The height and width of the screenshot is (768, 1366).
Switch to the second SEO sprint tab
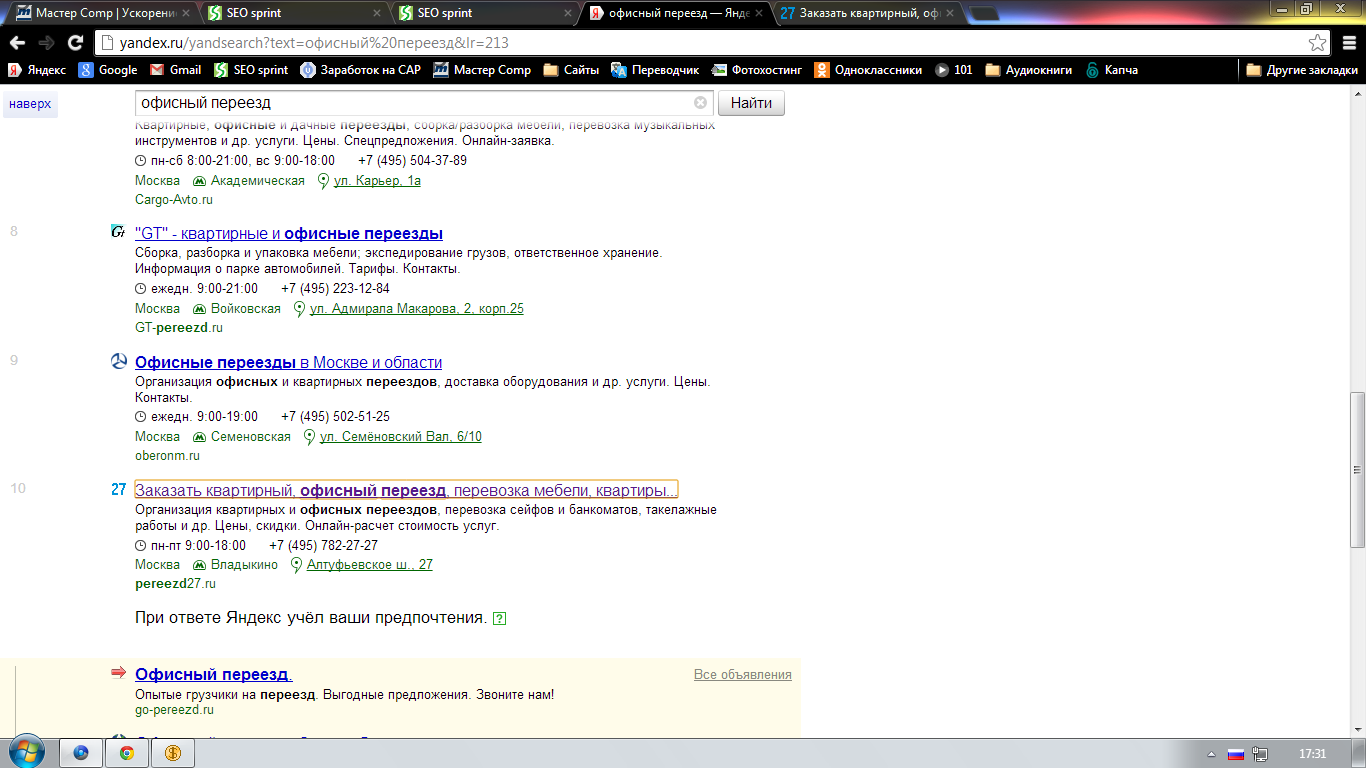coord(484,13)
